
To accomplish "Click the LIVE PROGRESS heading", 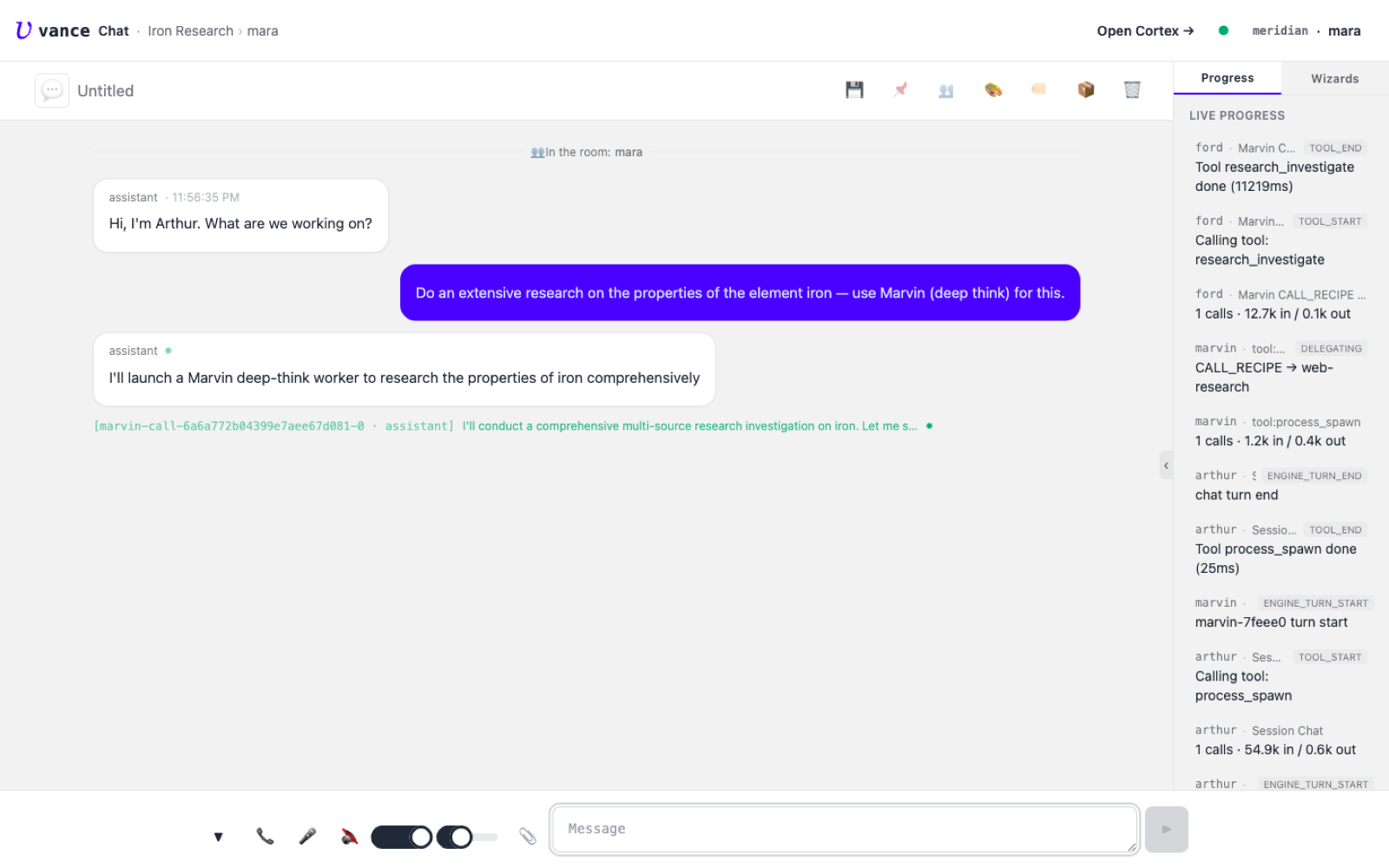I will click(x=1236, y=115).
